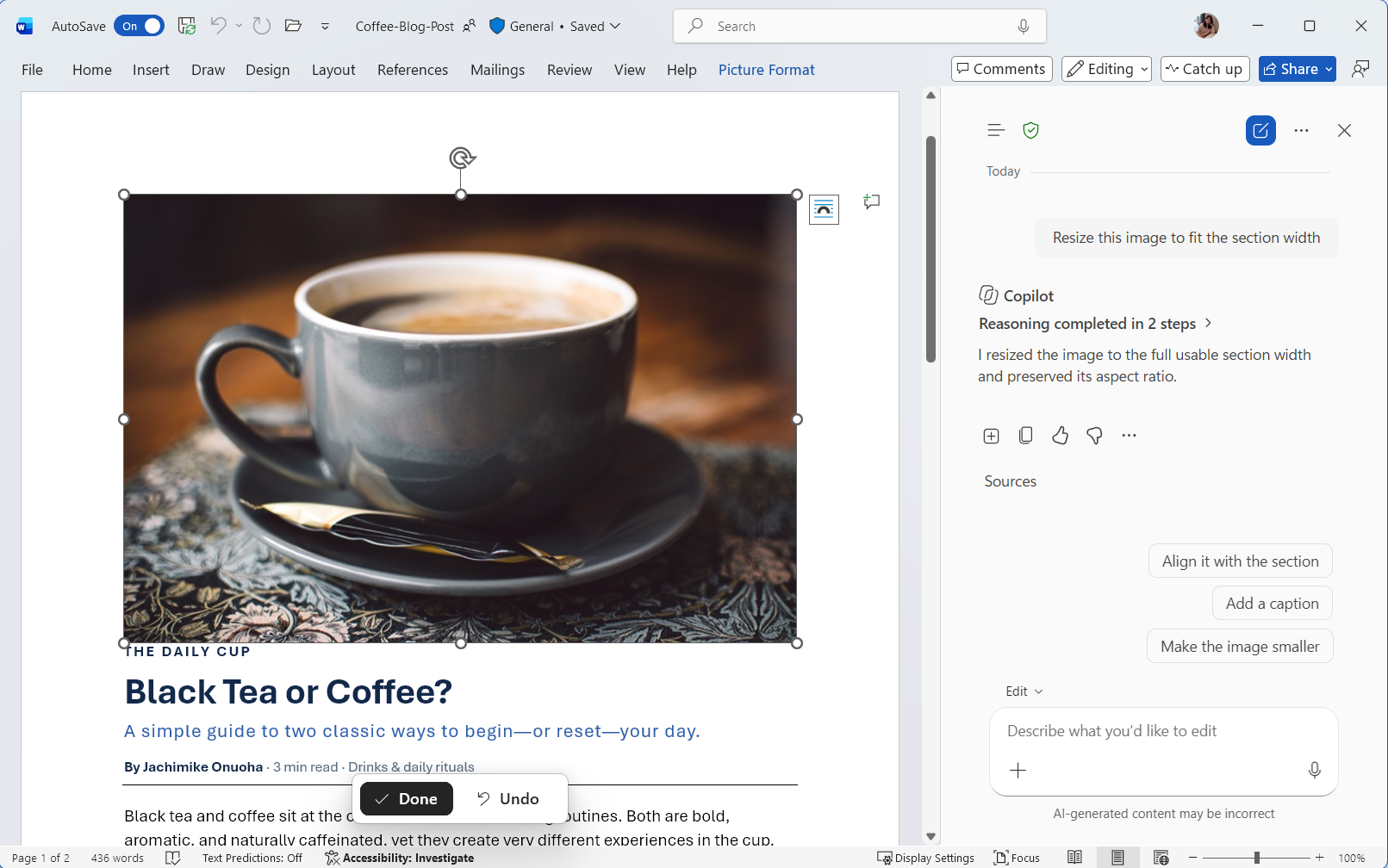Switch to the Insert tab

coord(151,70)
